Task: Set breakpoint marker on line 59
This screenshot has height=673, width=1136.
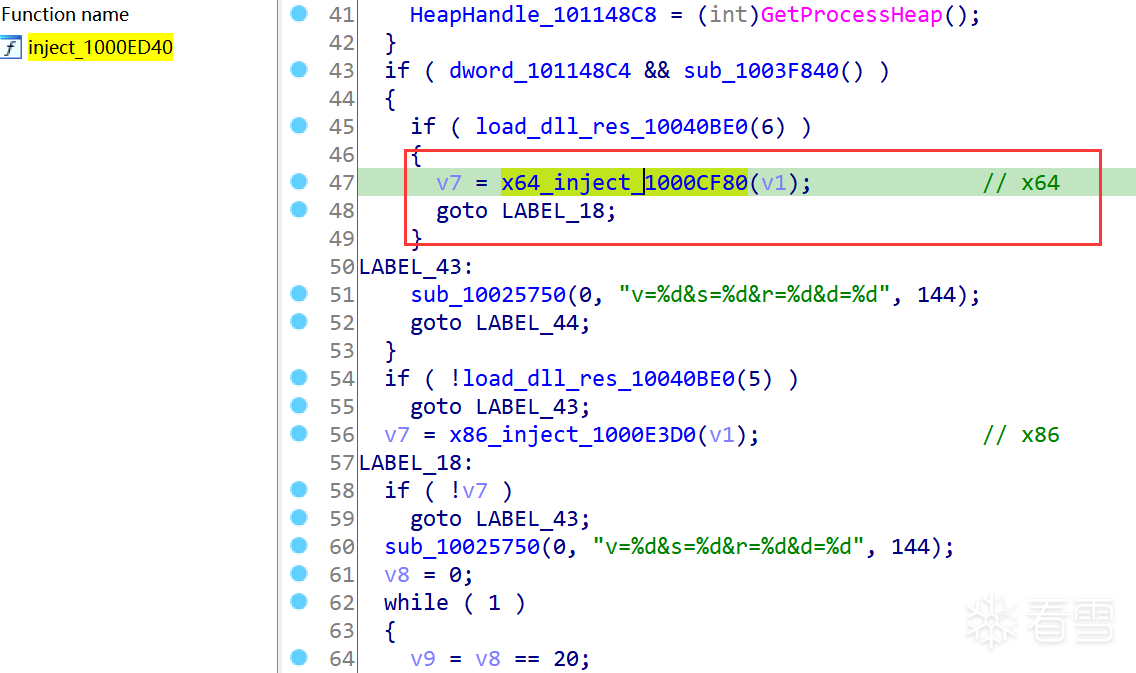Action: (x=298, y=517)
